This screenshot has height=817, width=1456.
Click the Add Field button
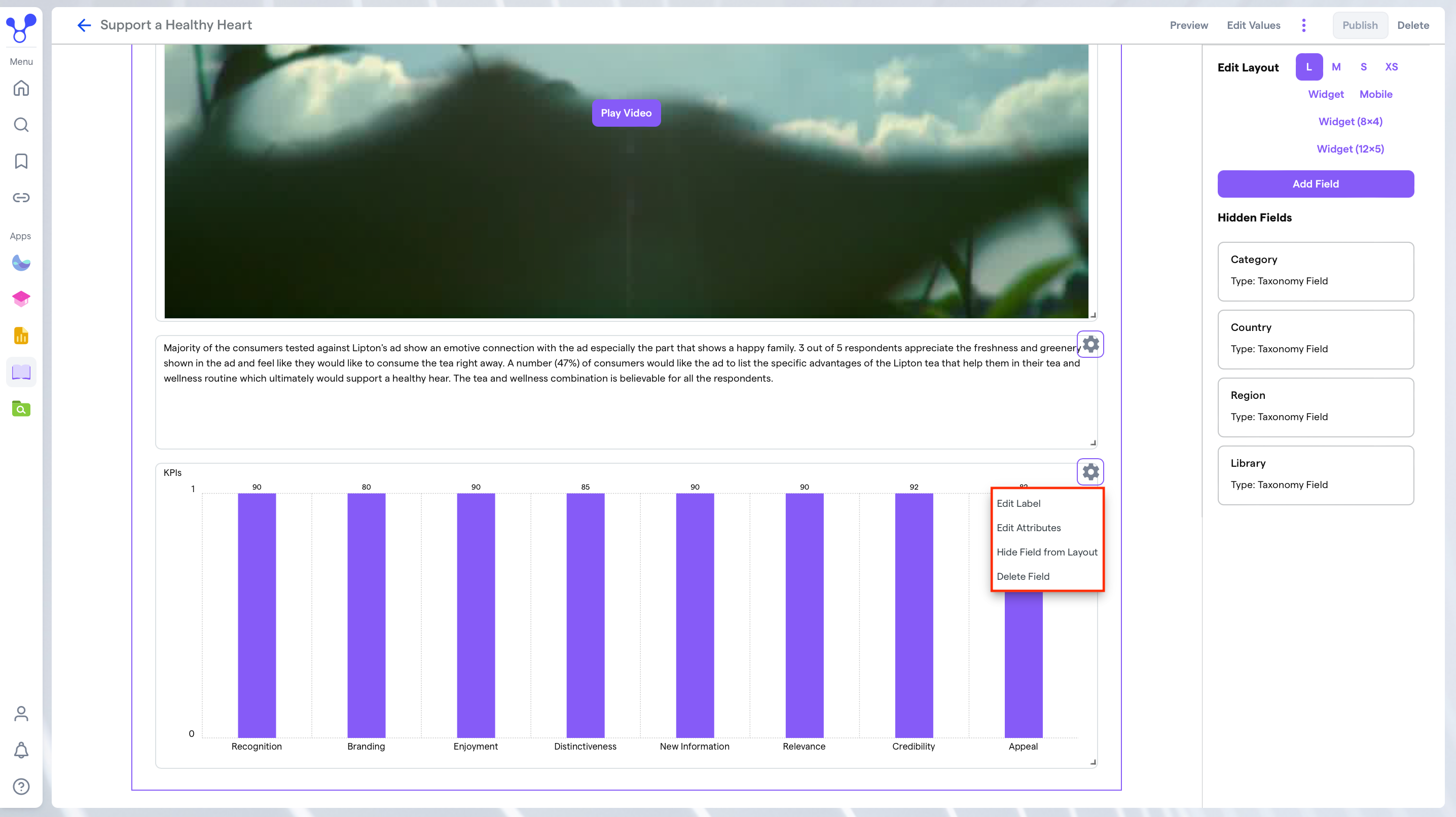1315,183
